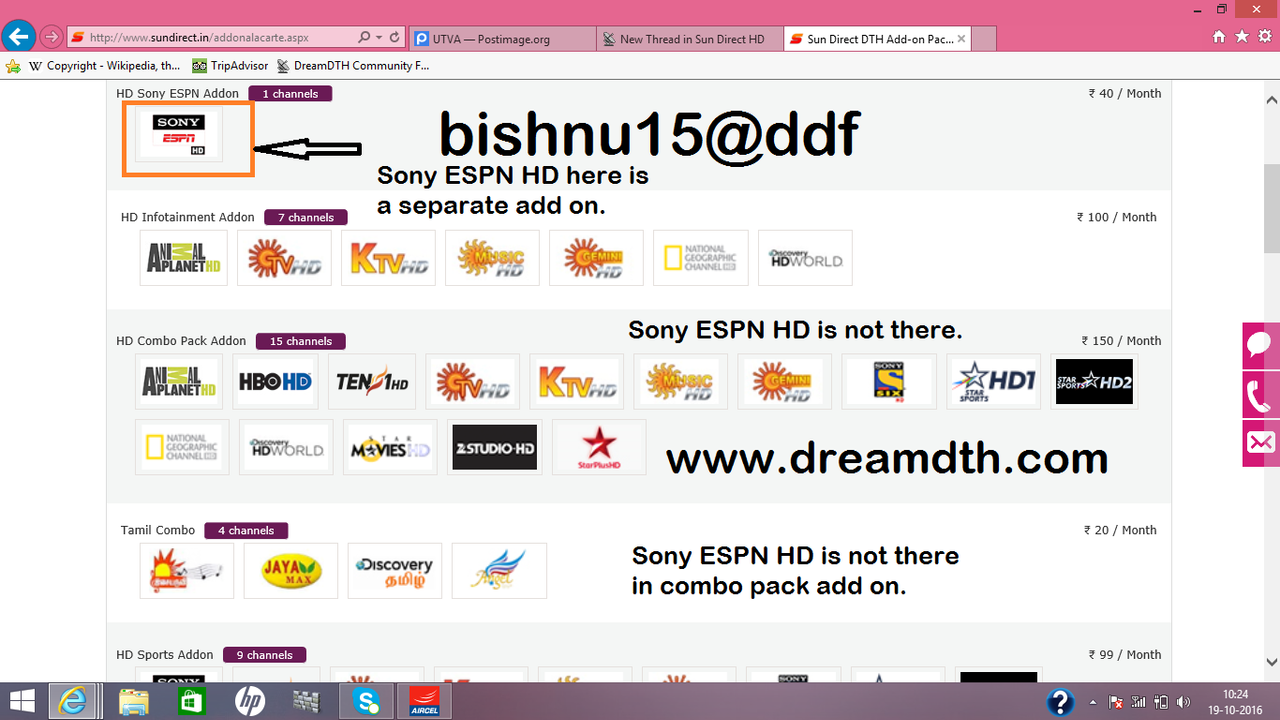1280x720 pixels.
Task: Select the Ten 1 HD channel logo
Action: tap(372, 381)
